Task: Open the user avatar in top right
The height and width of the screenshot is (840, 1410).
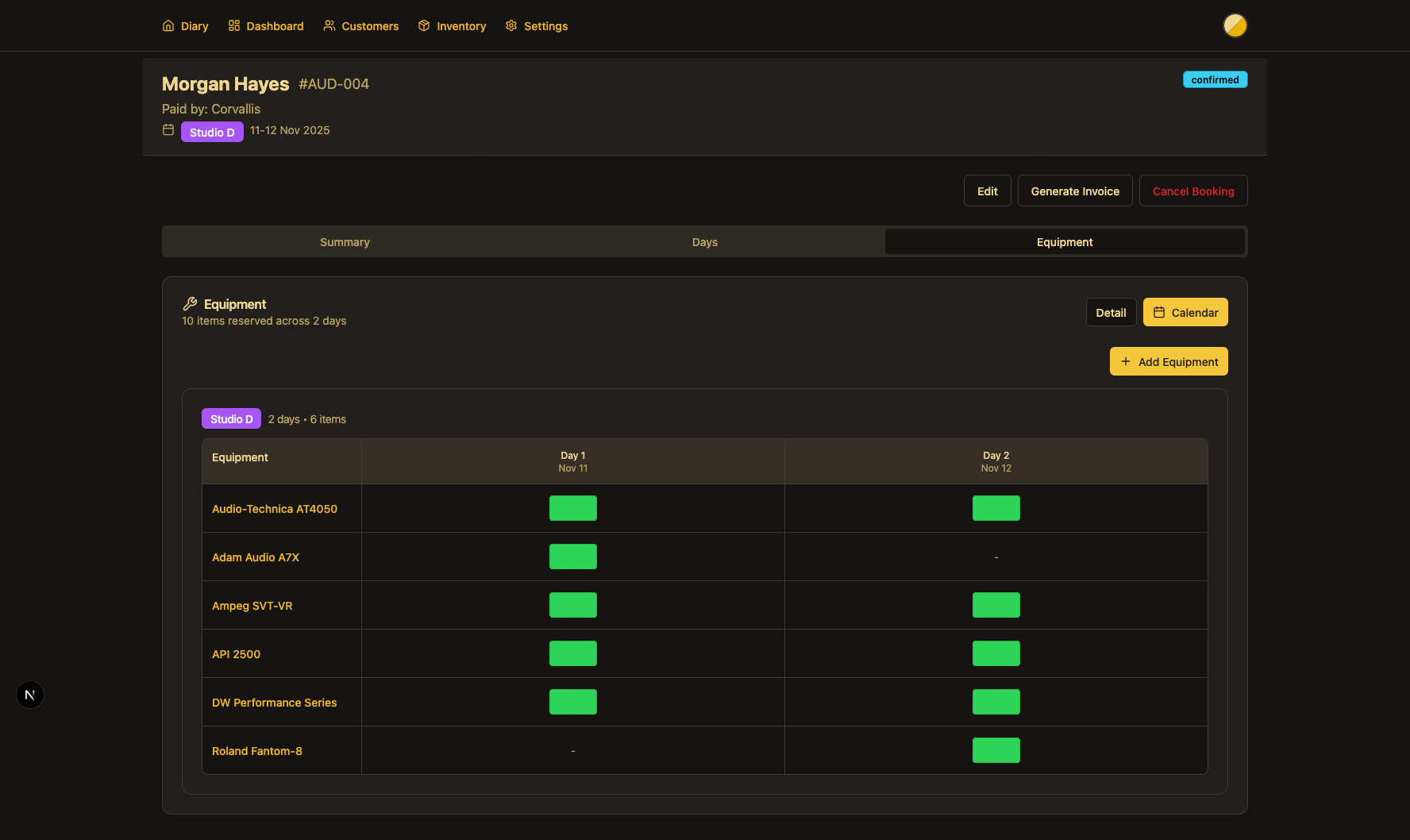Action: tap(1235, 25)
